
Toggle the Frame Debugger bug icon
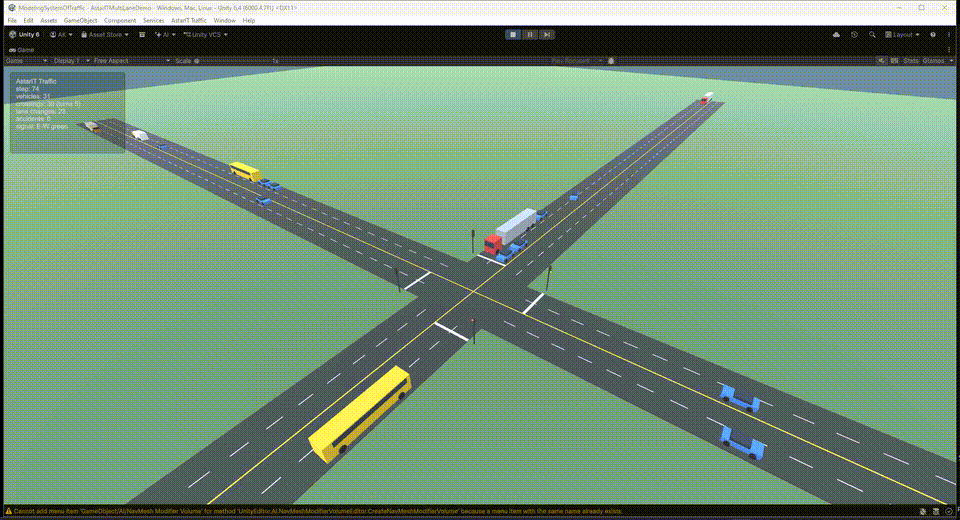pyautogui.click(x=611, y=61)
